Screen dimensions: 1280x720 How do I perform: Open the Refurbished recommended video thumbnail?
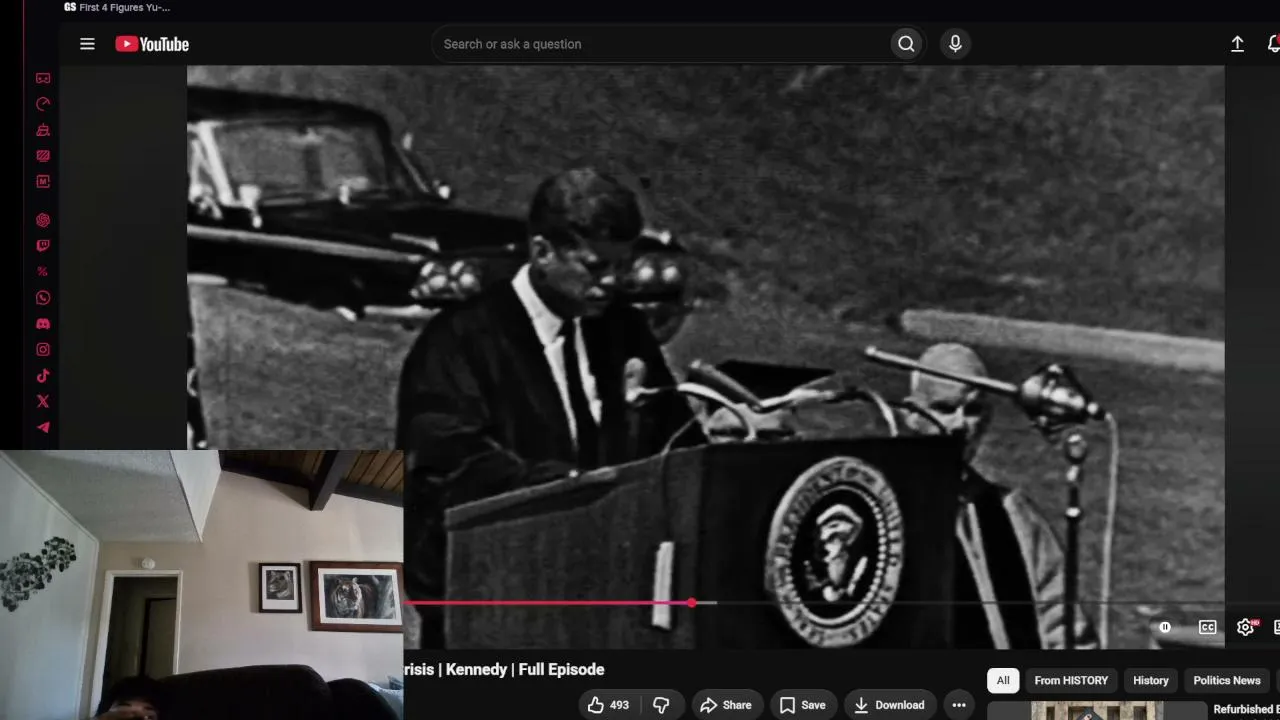1097,711
